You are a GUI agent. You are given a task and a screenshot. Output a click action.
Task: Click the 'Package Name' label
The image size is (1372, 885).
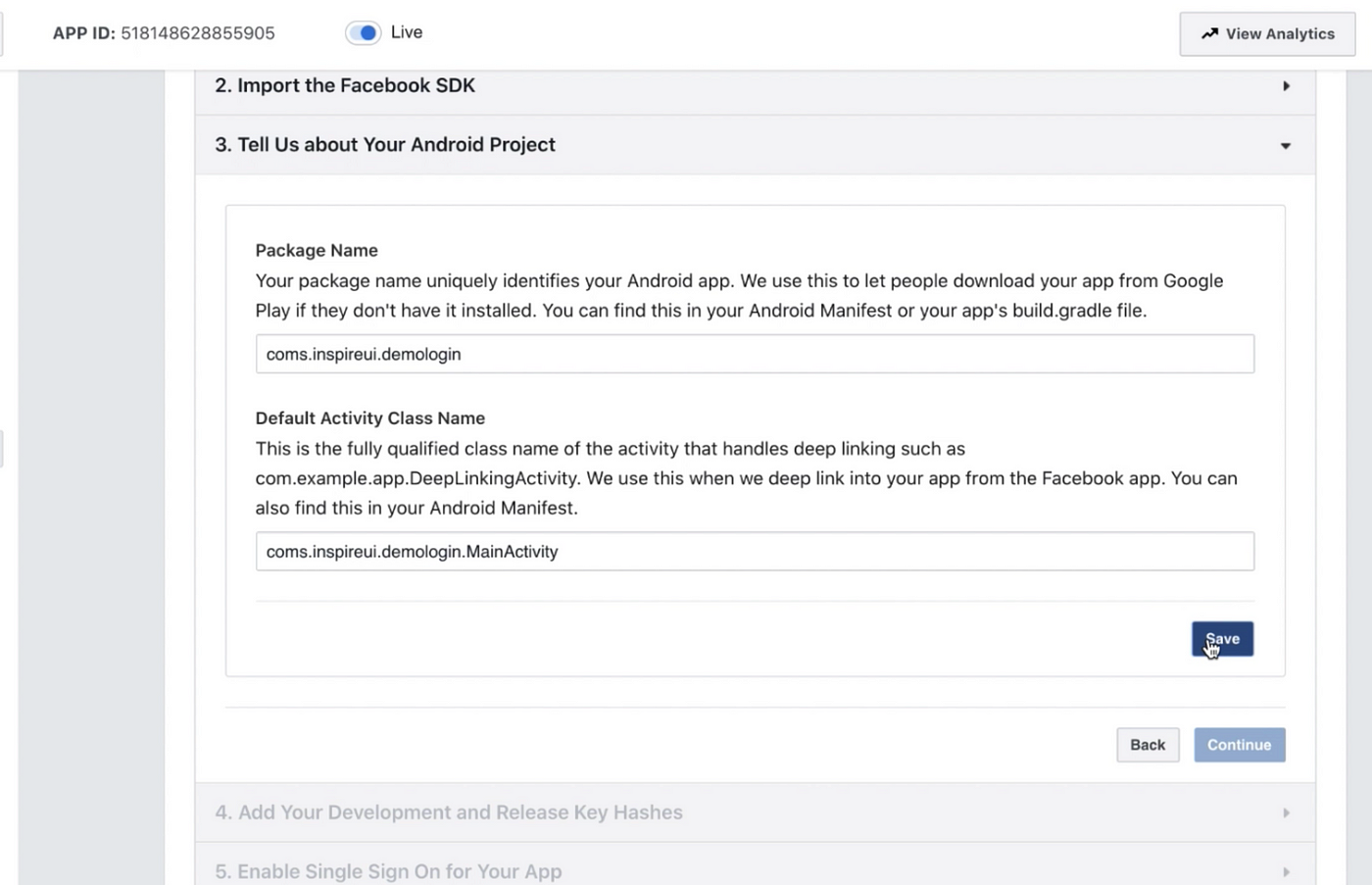317,250
